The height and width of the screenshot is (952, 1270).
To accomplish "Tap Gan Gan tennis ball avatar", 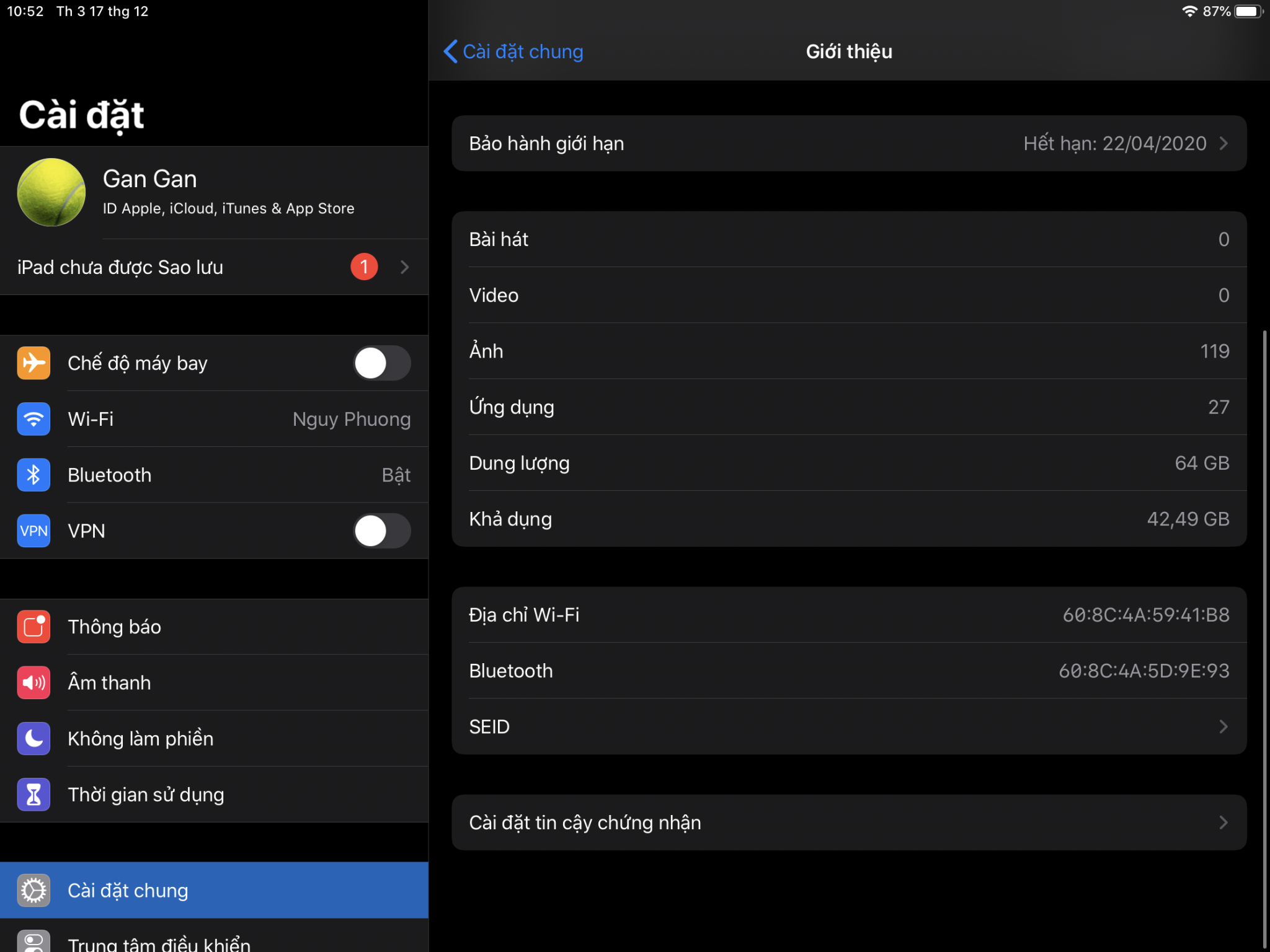I will click(51, 192).
